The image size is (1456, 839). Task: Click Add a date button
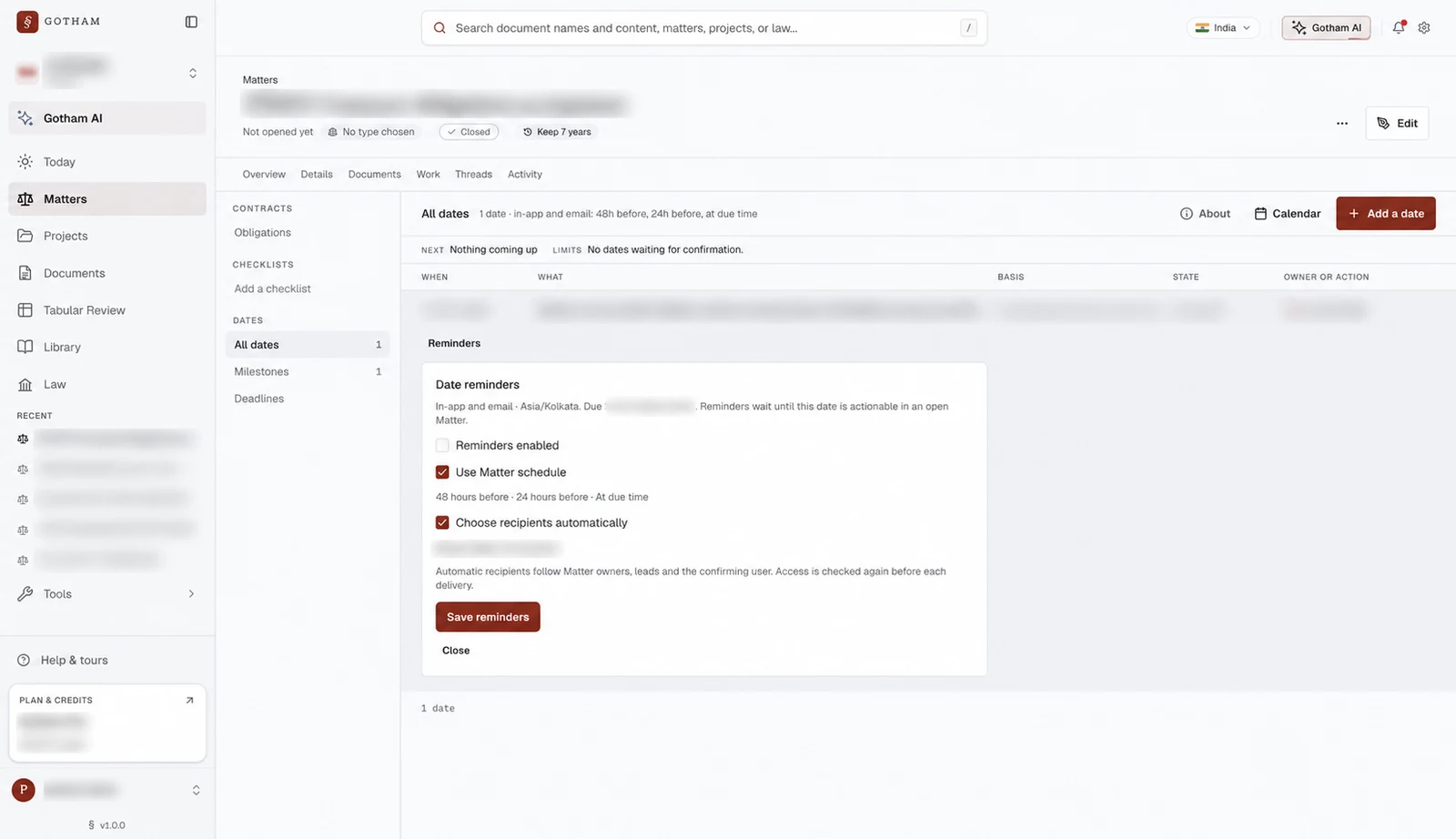point(1386,214)
